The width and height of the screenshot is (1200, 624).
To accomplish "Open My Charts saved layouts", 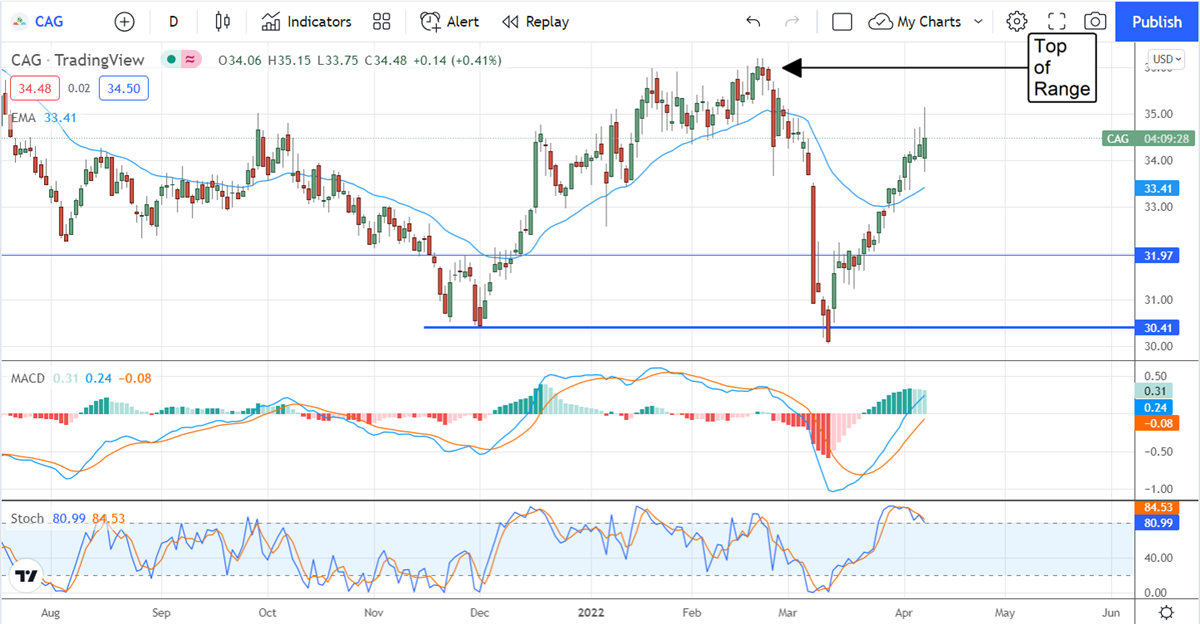I will (x=916, y=21).
